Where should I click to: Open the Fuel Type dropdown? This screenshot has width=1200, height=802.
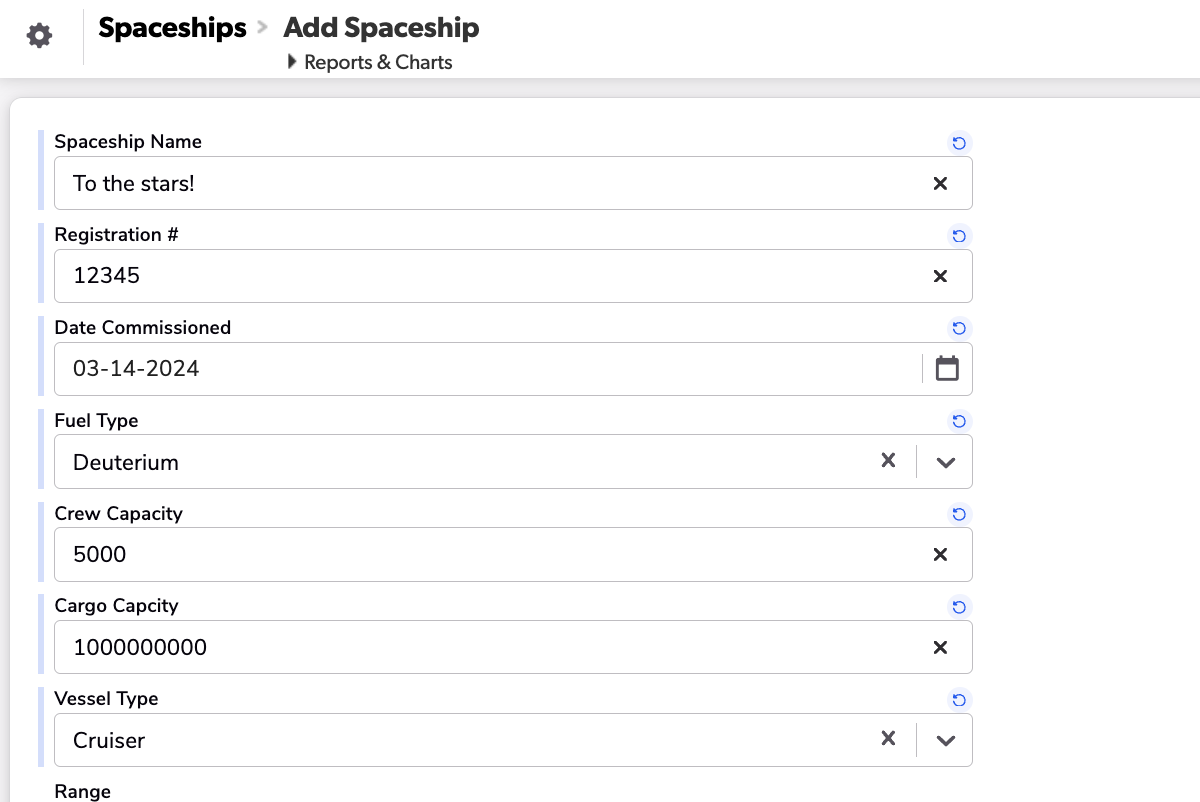pos(944,461)
